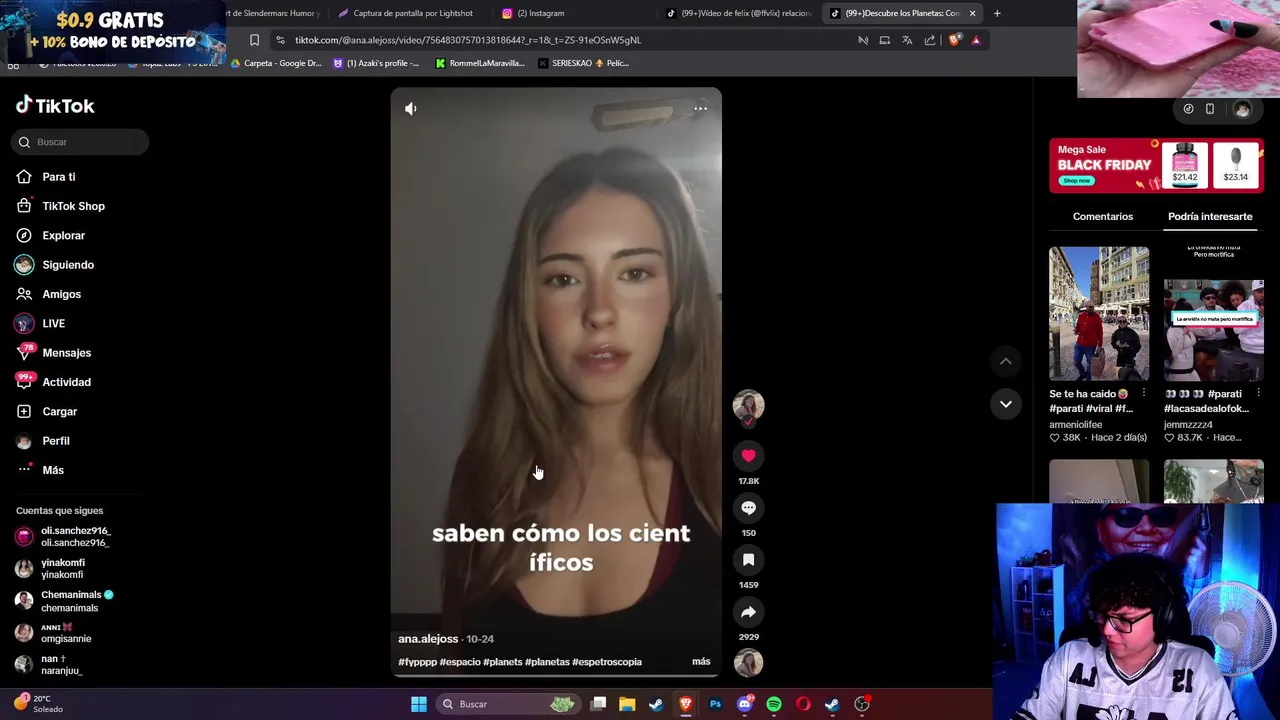1280x720 pixels.
Task: Open the Mega Sale Black Friday banner
Action: coord(1156,165)
